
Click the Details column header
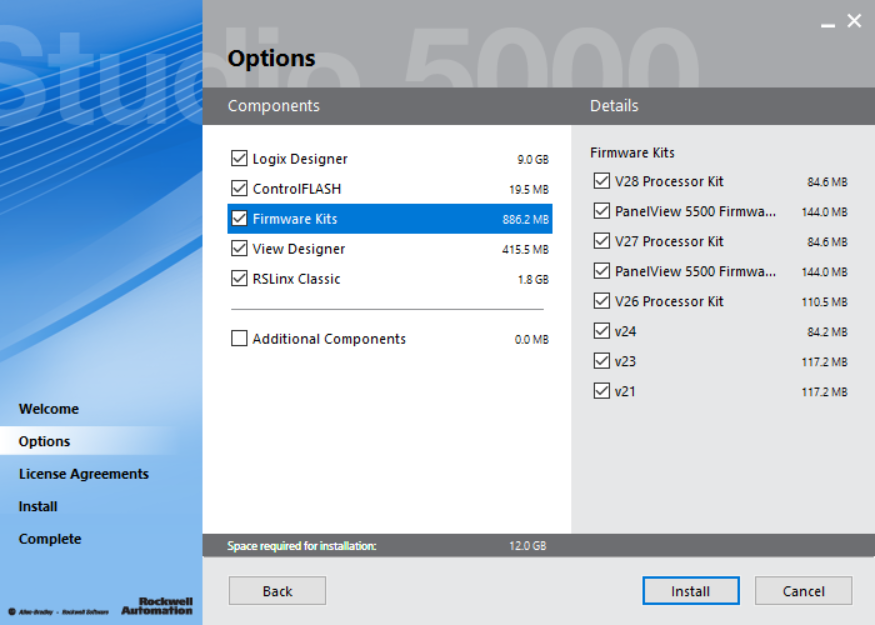614,105
